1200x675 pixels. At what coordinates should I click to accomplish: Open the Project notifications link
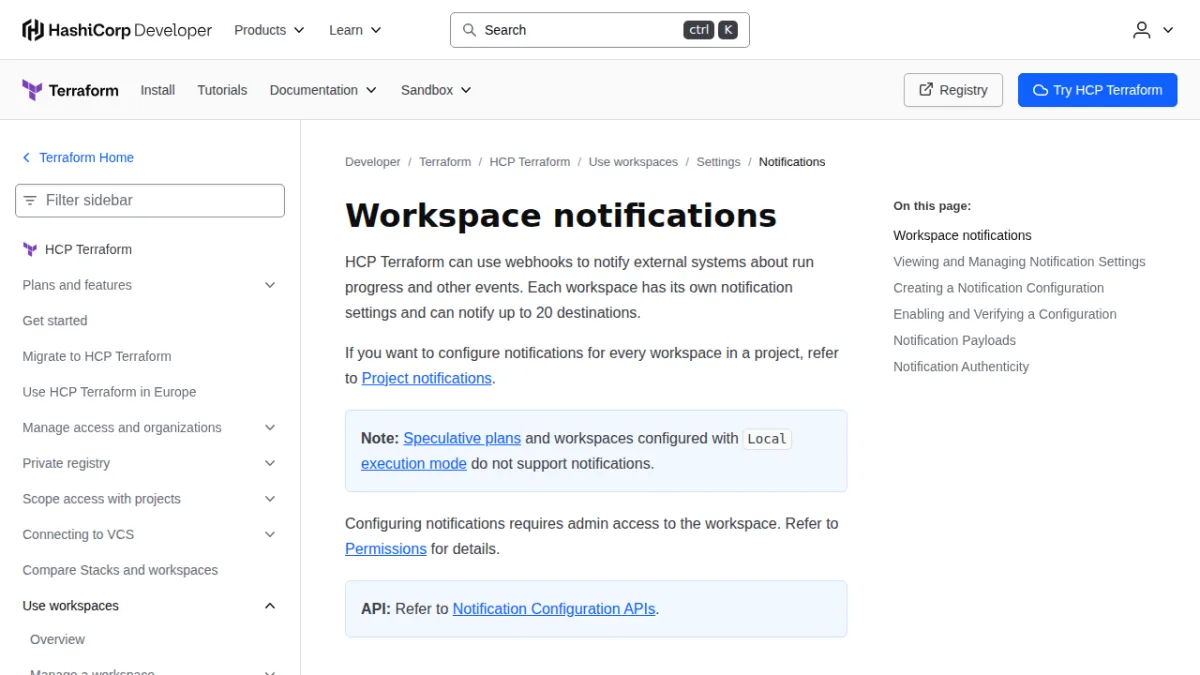pos(427,378)
